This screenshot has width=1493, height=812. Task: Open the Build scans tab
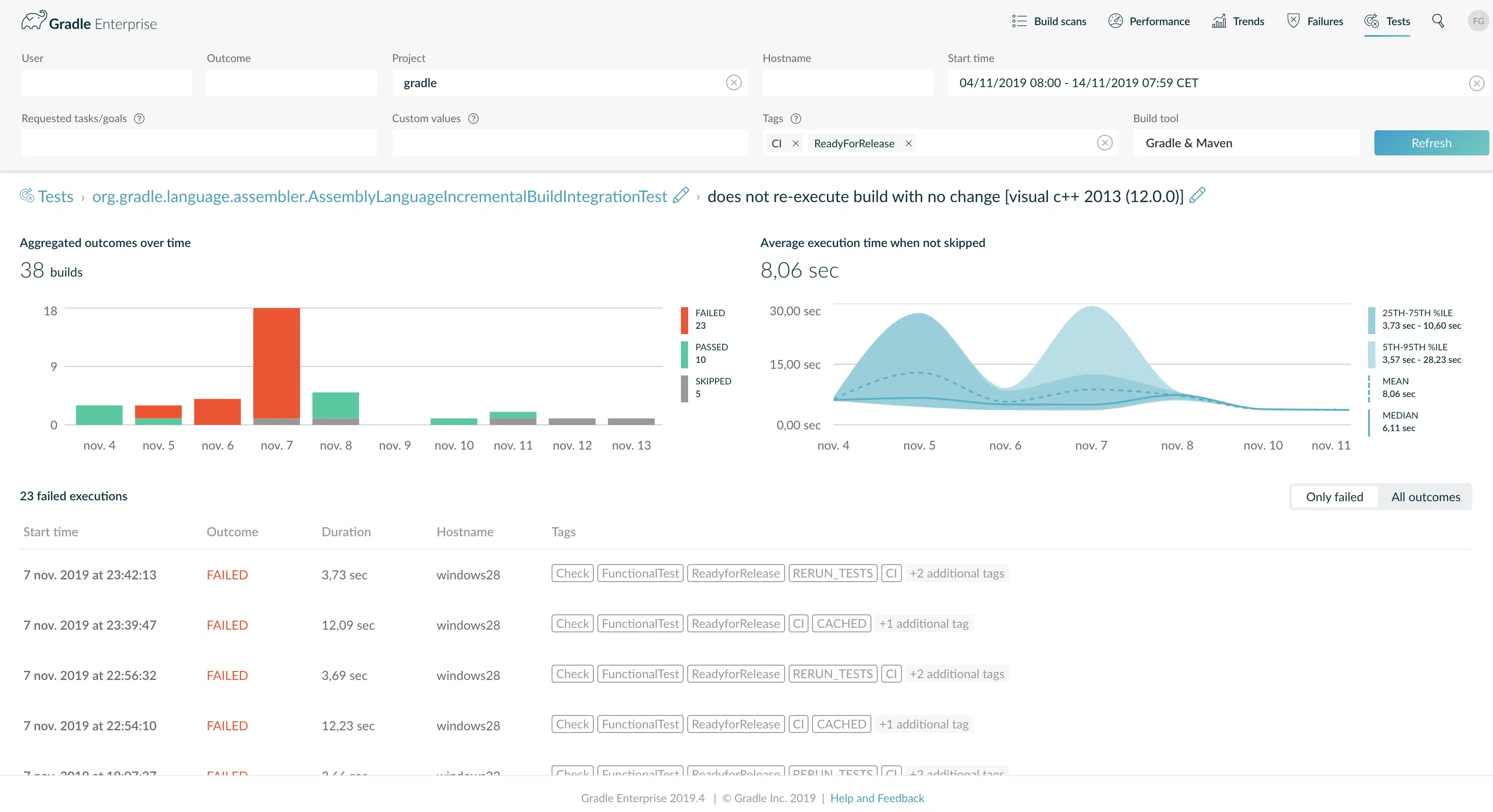click(1049, 21)
